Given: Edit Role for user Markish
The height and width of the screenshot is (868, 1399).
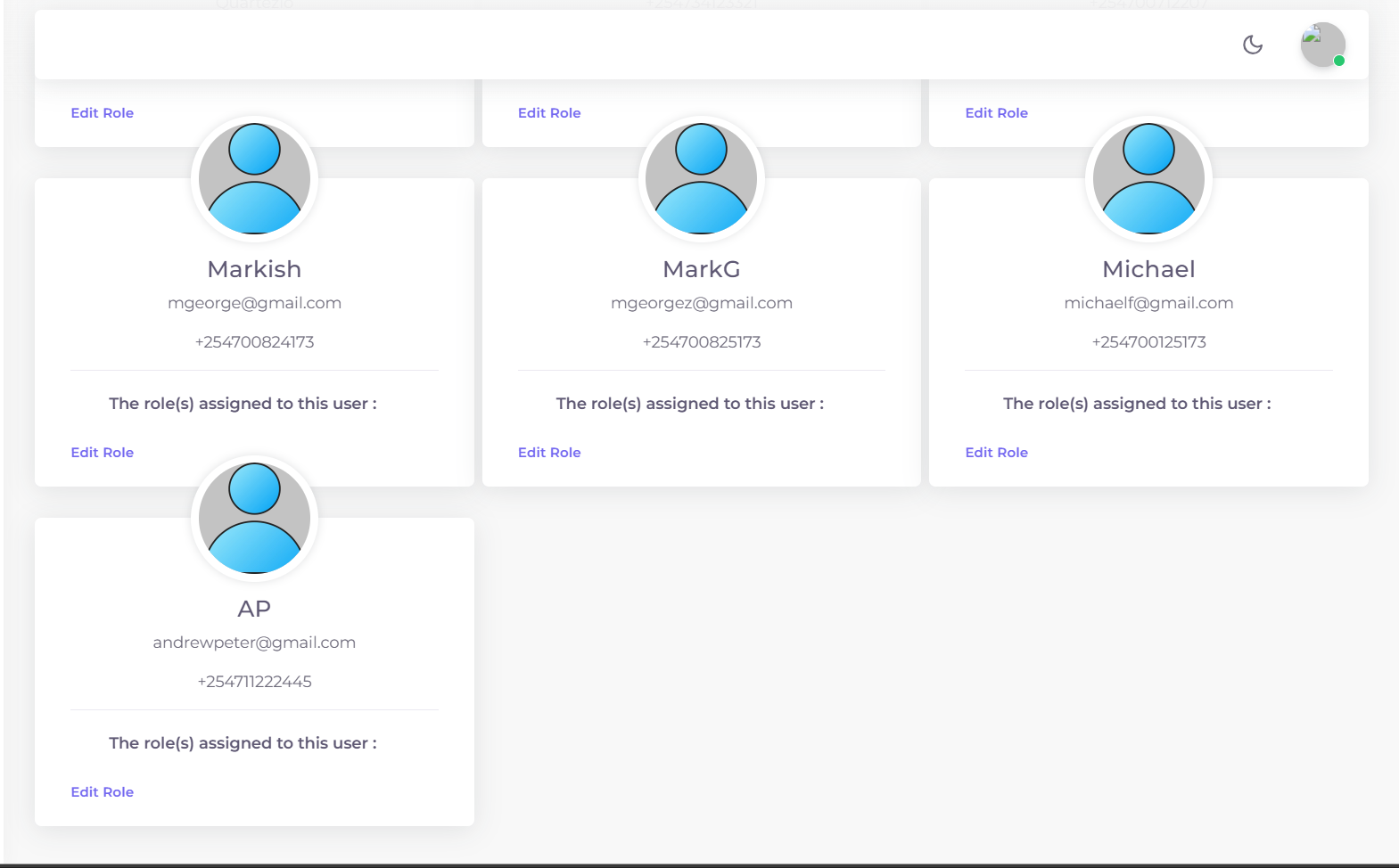Looking at the screenshot, I should pos(103,453).
